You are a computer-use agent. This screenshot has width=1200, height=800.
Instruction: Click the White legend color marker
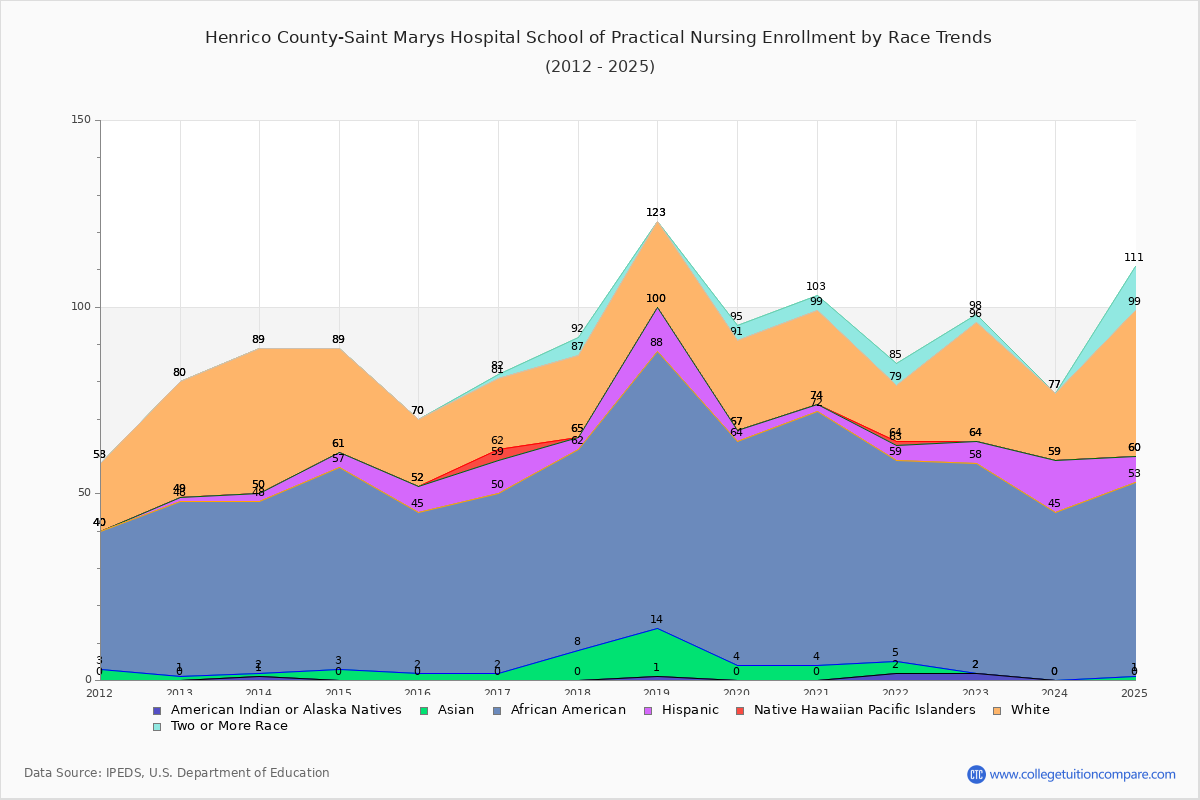997,710
